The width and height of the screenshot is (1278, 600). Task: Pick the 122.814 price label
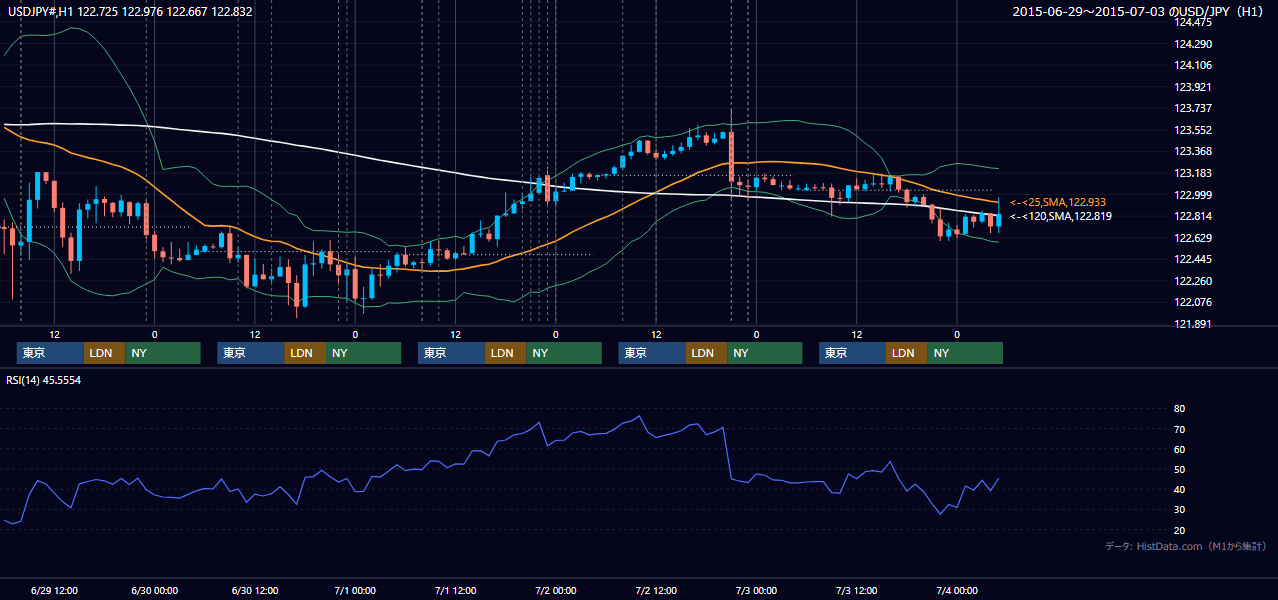(1195, 216)
